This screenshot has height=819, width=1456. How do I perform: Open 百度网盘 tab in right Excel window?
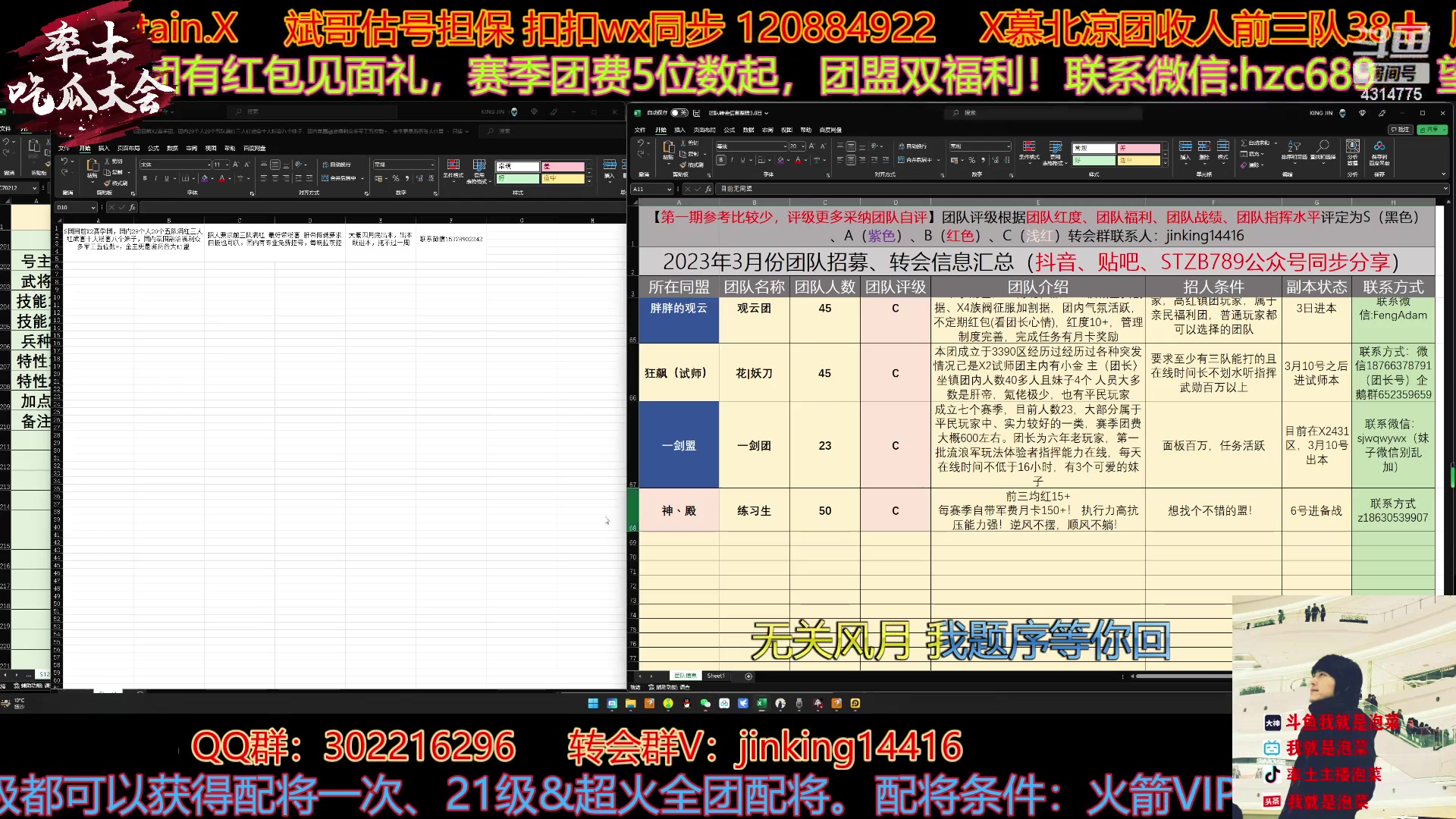(830, 130)
